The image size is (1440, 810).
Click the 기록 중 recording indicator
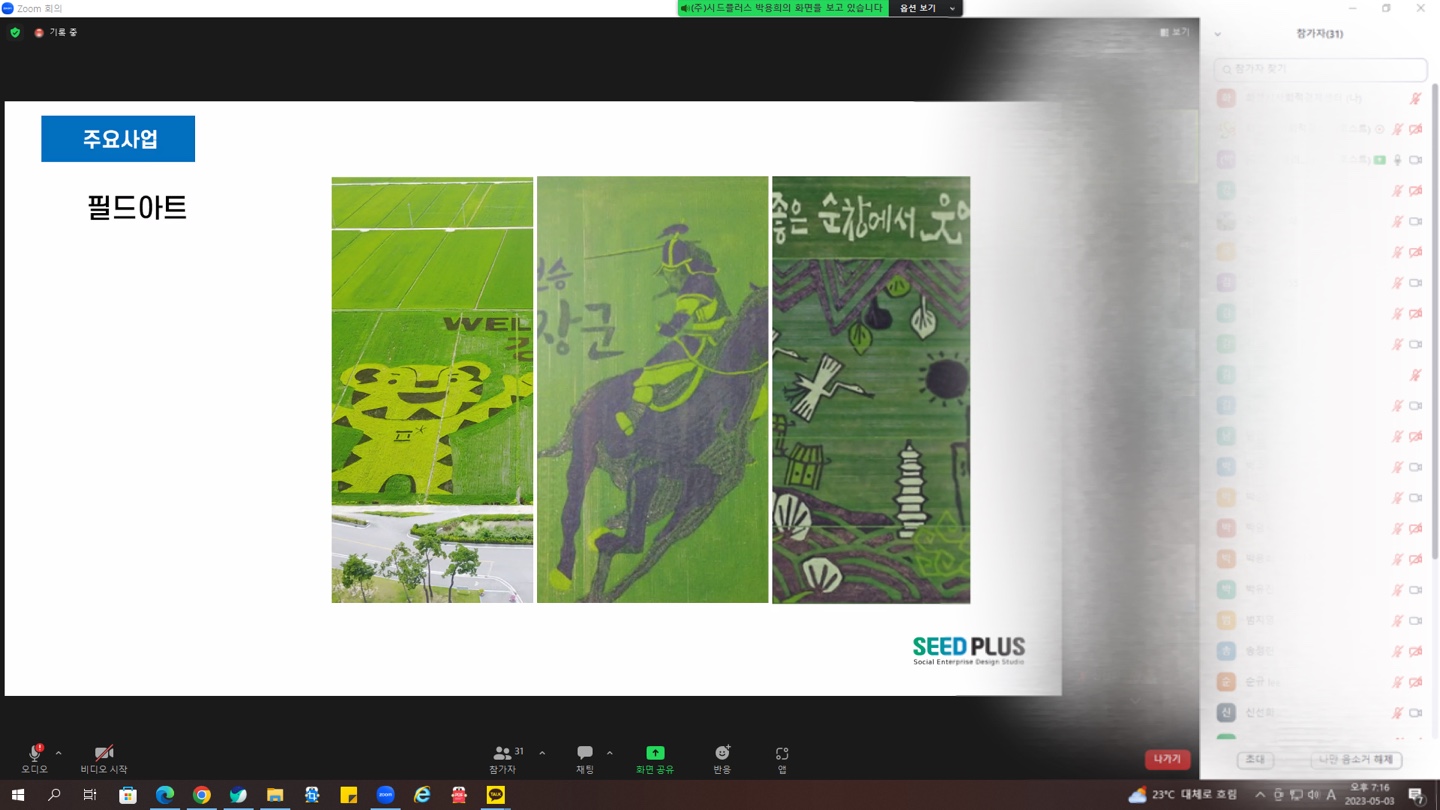click(56, 32)
